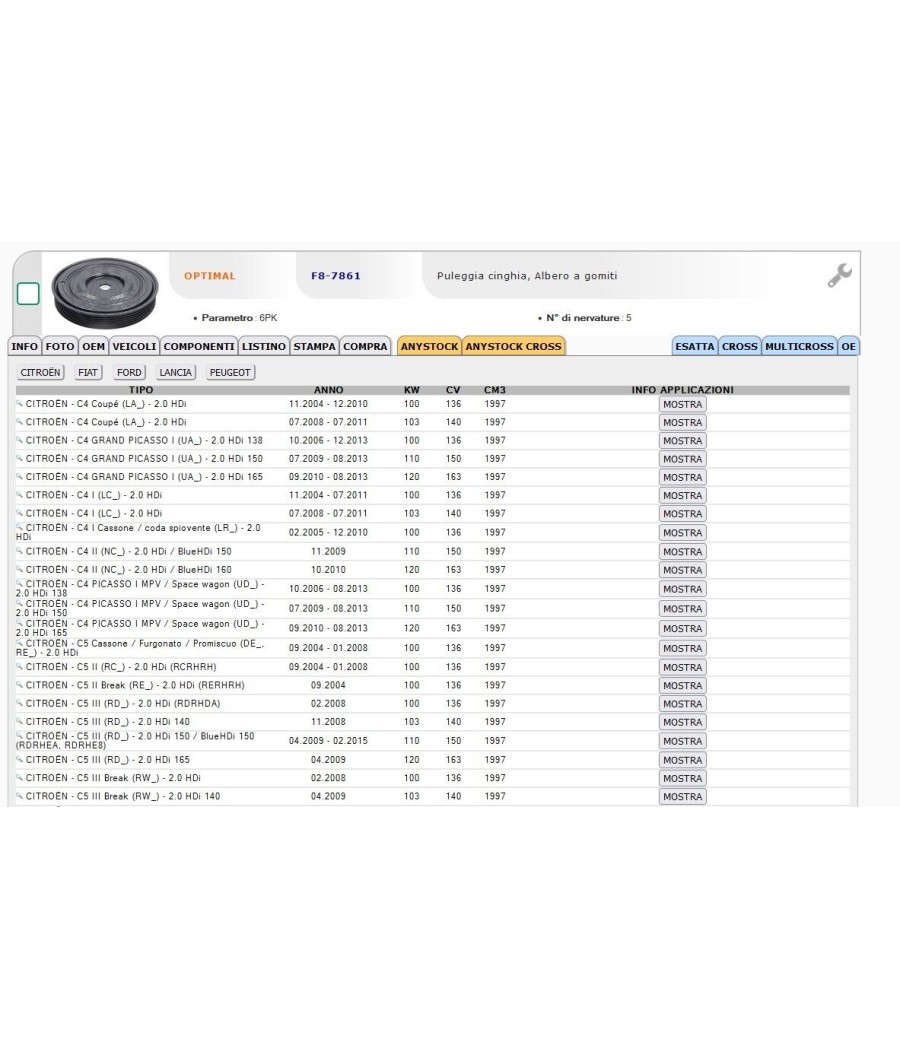The width and height of the screenshot is (900, 1050).
Task: Click 'Puleggia cinghia, Albero a gomiti' description
Action: (527, 276)
